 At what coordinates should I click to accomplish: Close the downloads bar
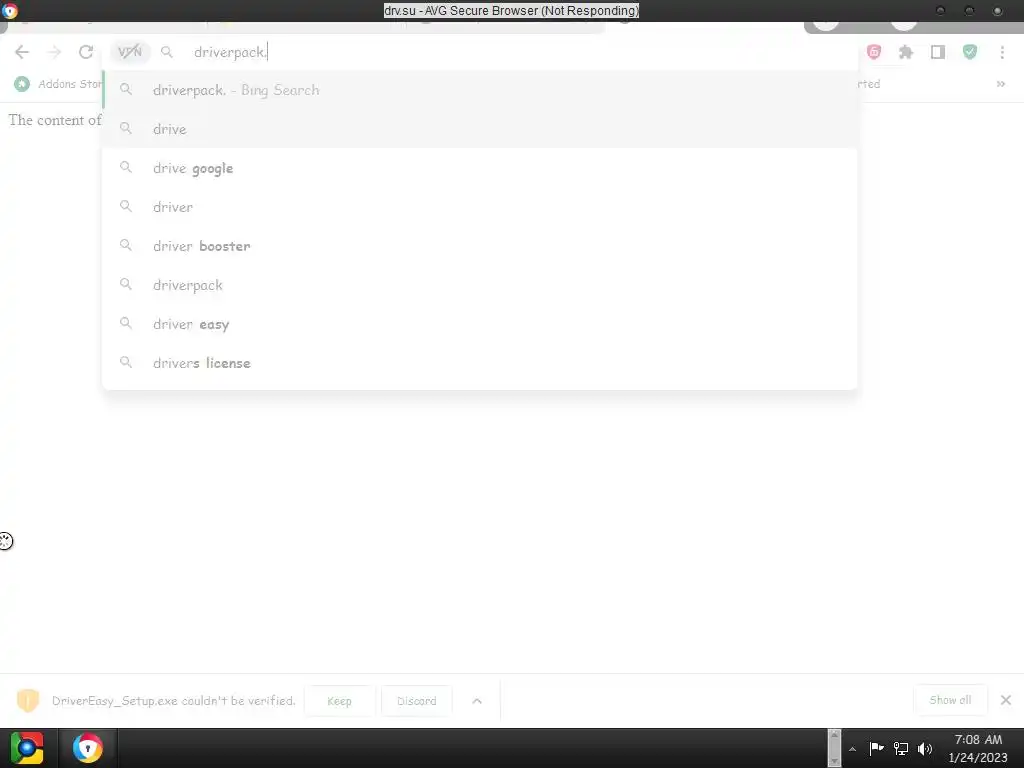[x=1006, y=700]
